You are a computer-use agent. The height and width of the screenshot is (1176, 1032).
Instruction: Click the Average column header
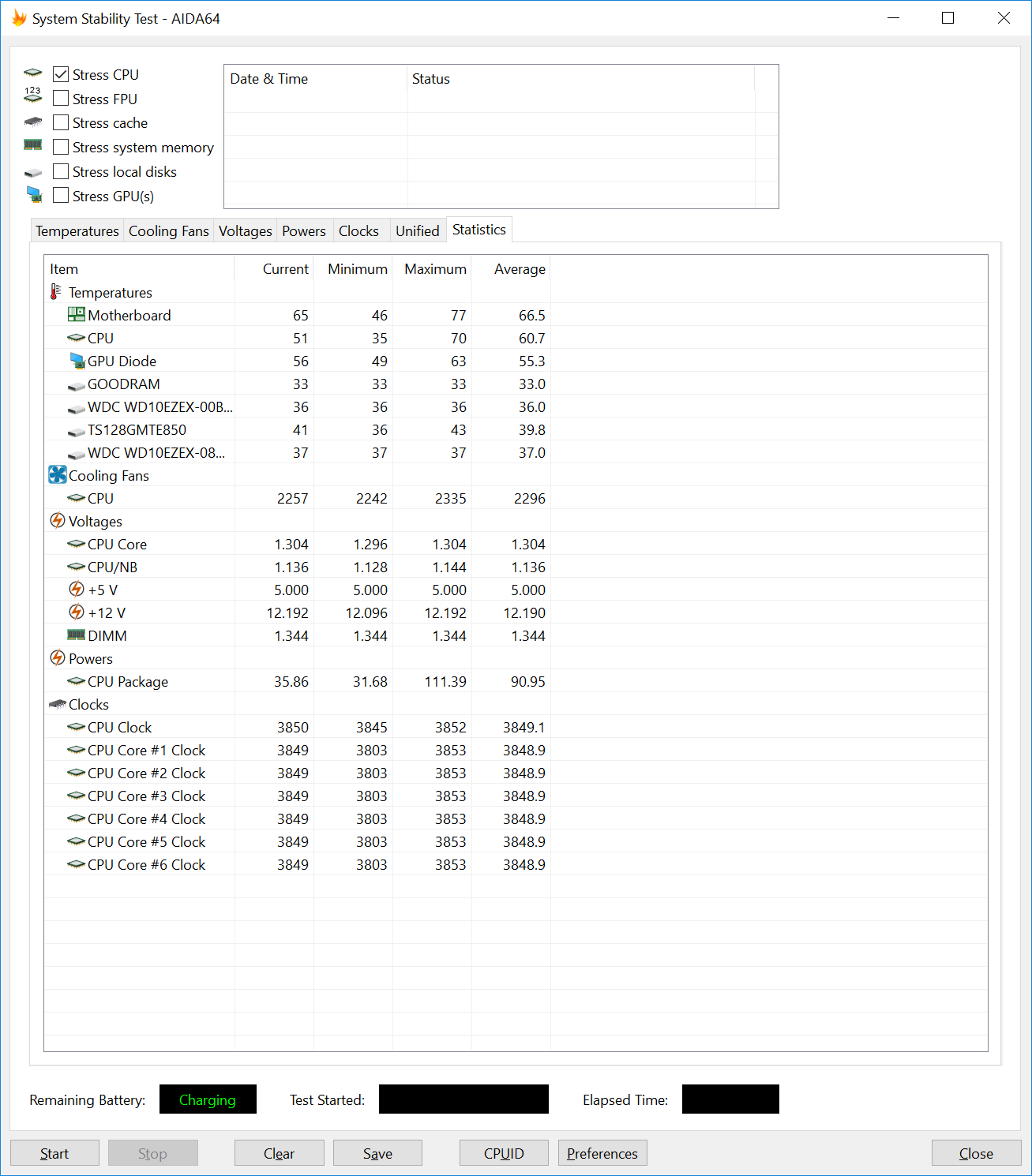[x=511, y=268]
